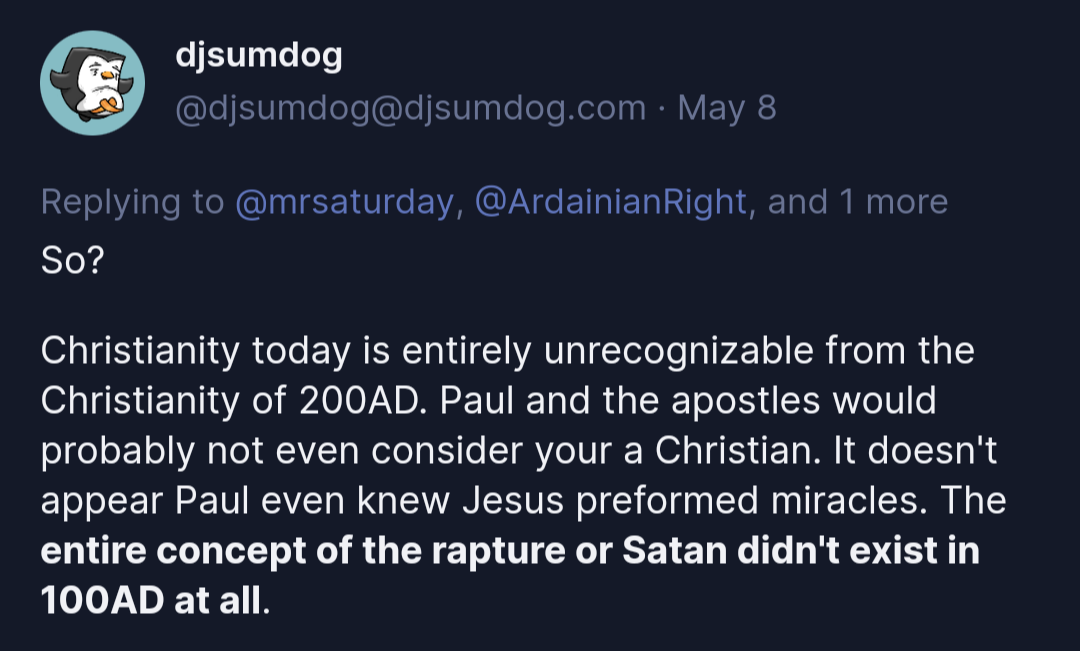The height and width of the screenshot is (651, 1080).
Task: Expand the "and 1 more" recipients
Action: coord(858,202)
